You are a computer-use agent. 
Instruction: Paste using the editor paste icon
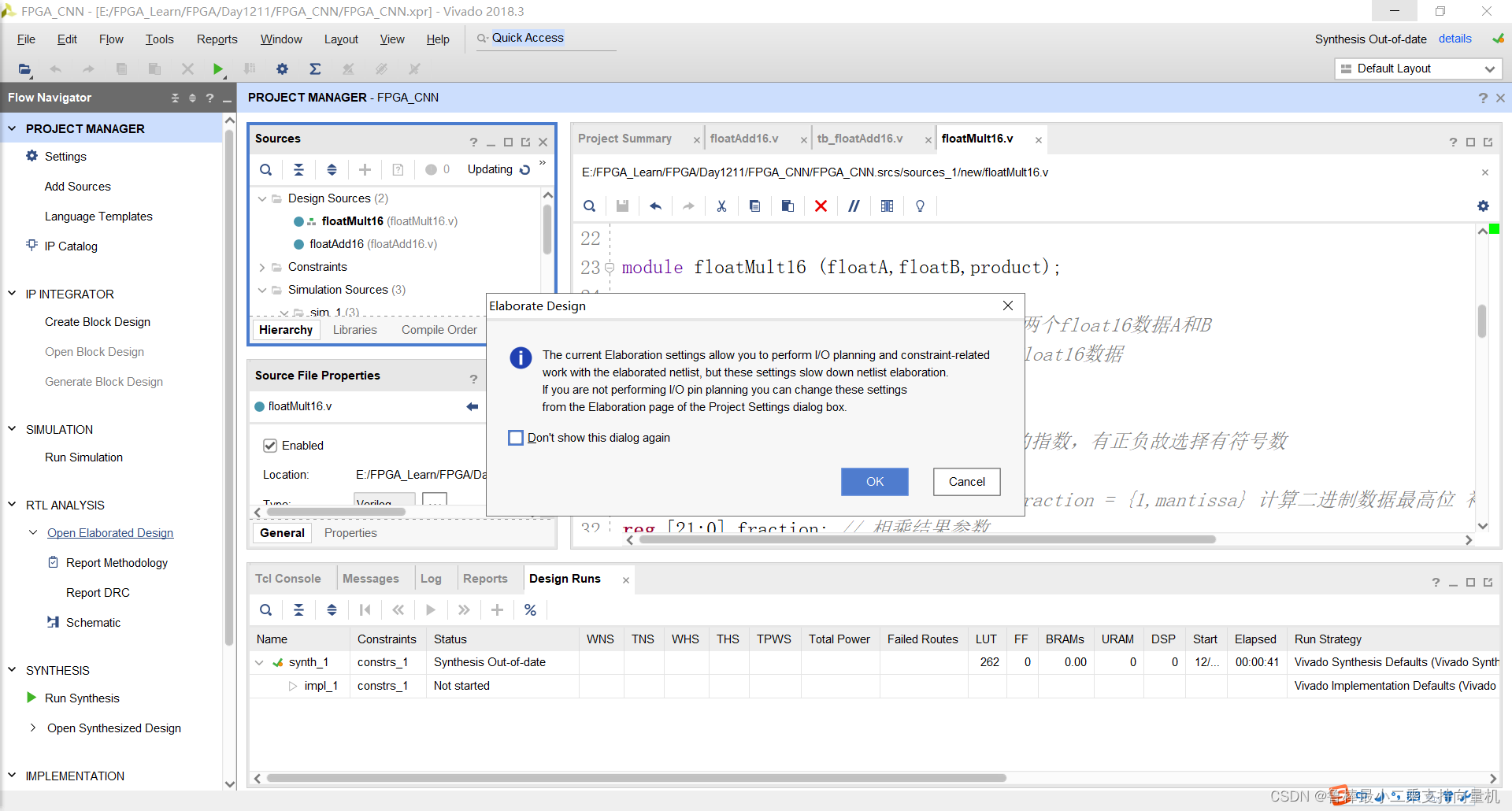click(x=787, y=206)
